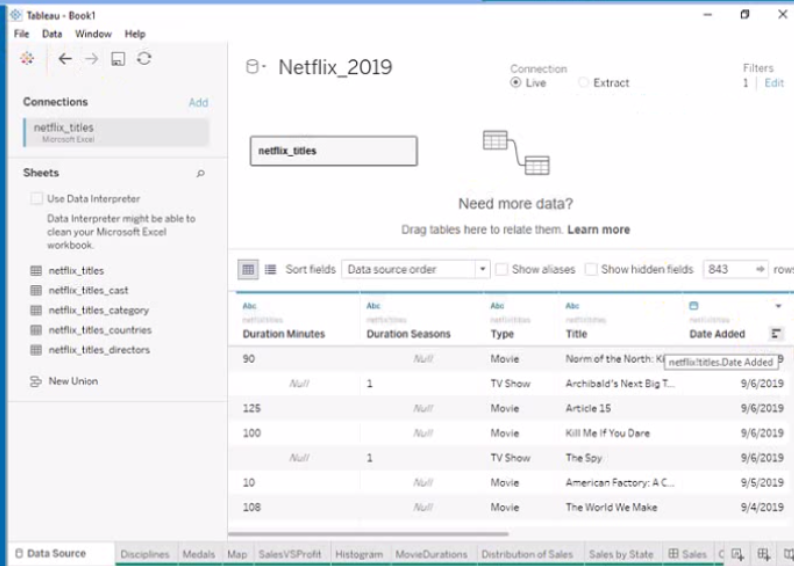Switch to metadata list view icon
This screenshot has width=794, height=566.
click(270, 269)
